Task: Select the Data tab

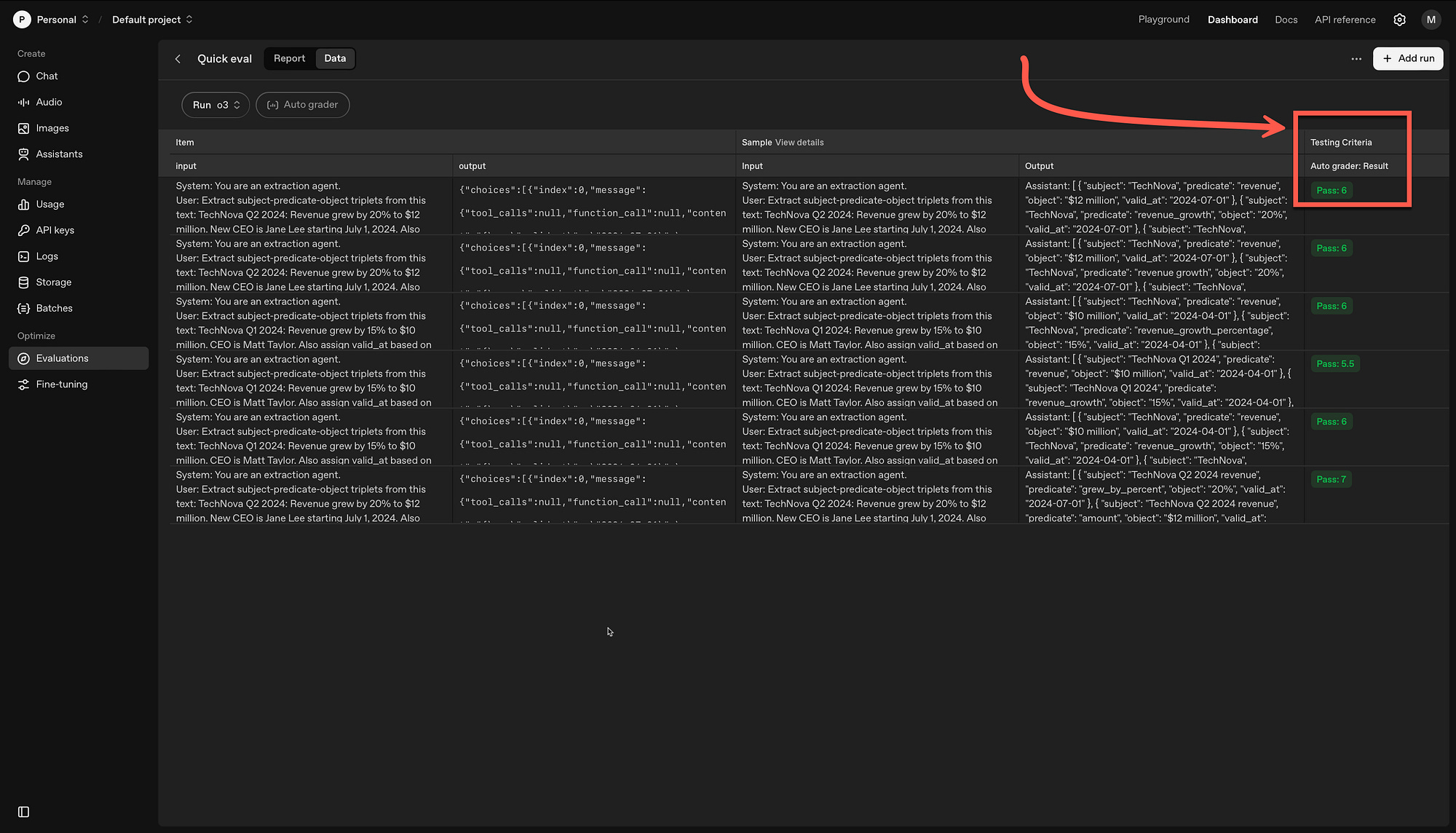Action: (335, 59)
